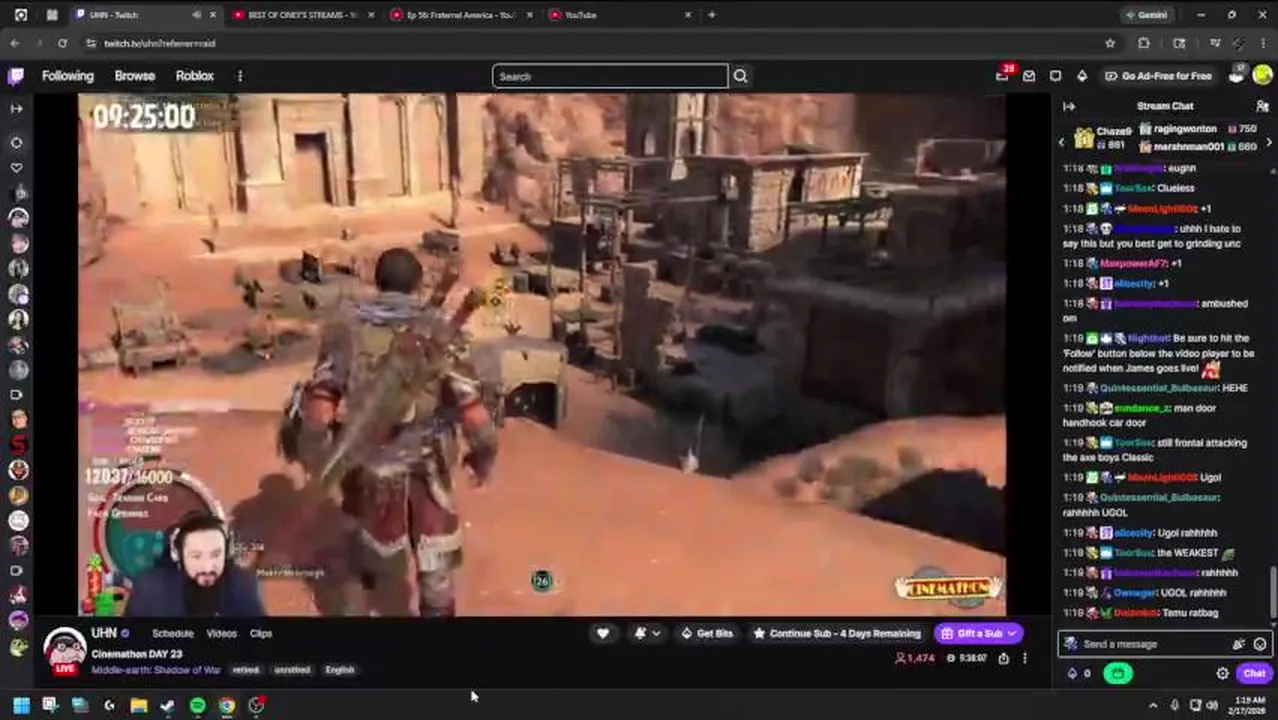Open the Videos tab of UHN
The height and width of the screenshot is (720, 1278).
point(221,633)
